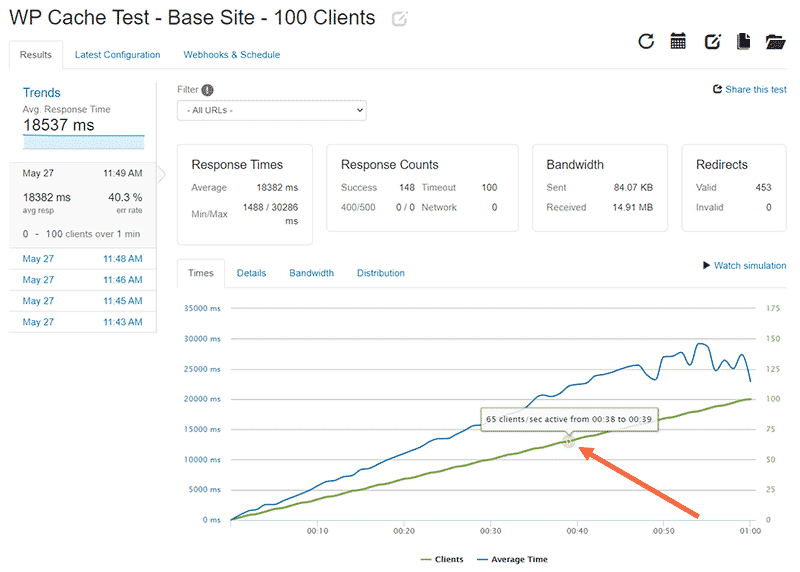
Task: Open the May 27 11:43 AM run
Action: tap(82, 322)
